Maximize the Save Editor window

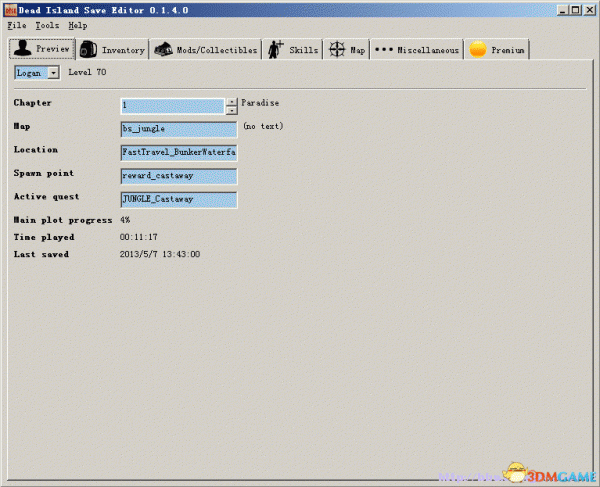(575, 10)
